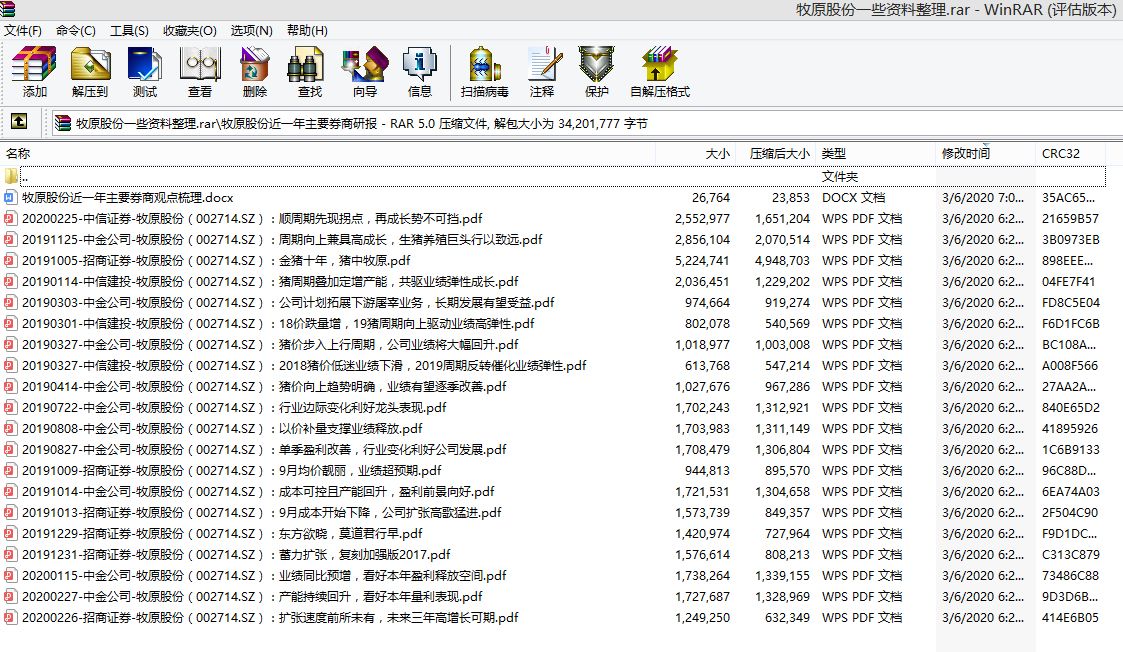
Task: Sort by the 名称 column header
Action: tap(328, 153)
